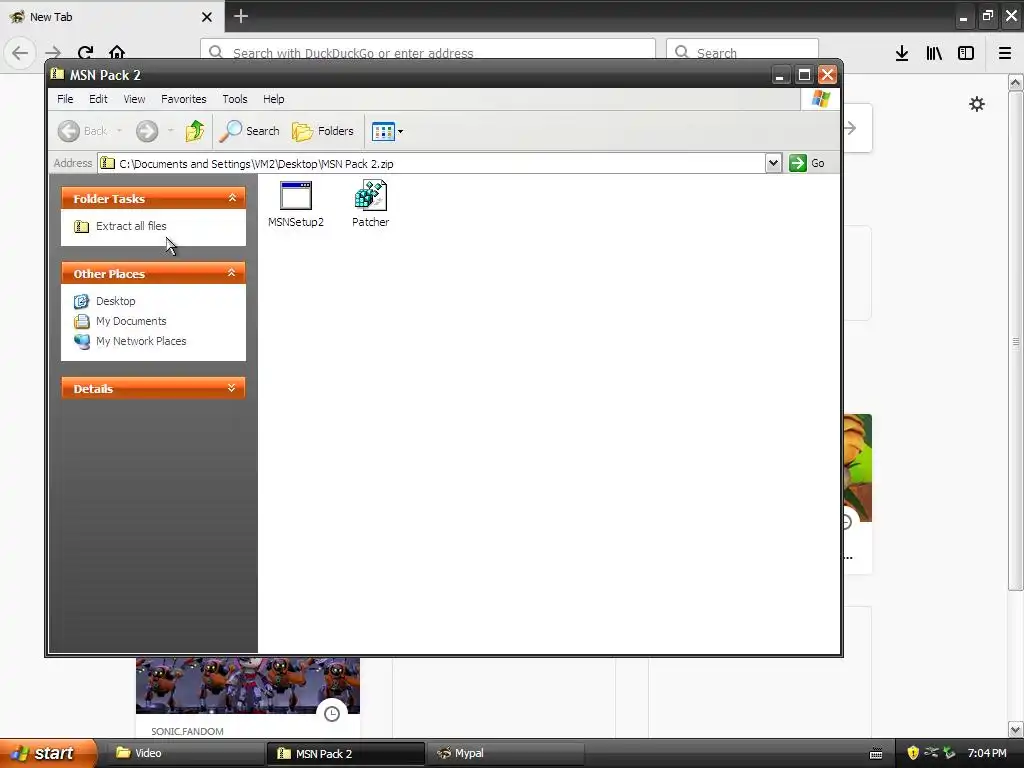Click inside the Address path field

(x=431, y=163)
